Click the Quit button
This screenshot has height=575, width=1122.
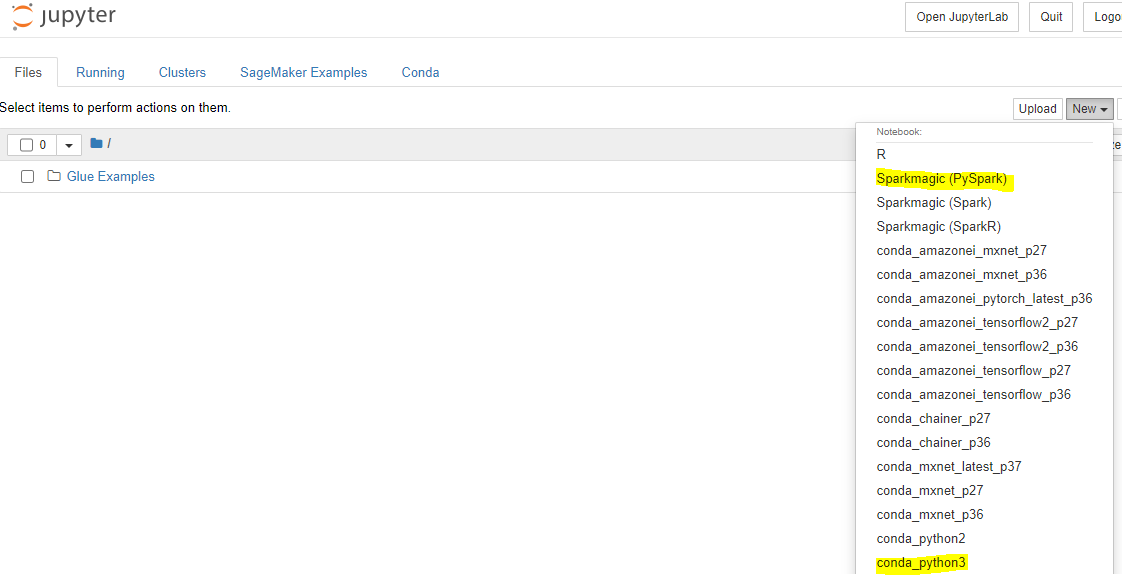point(1050,17)
